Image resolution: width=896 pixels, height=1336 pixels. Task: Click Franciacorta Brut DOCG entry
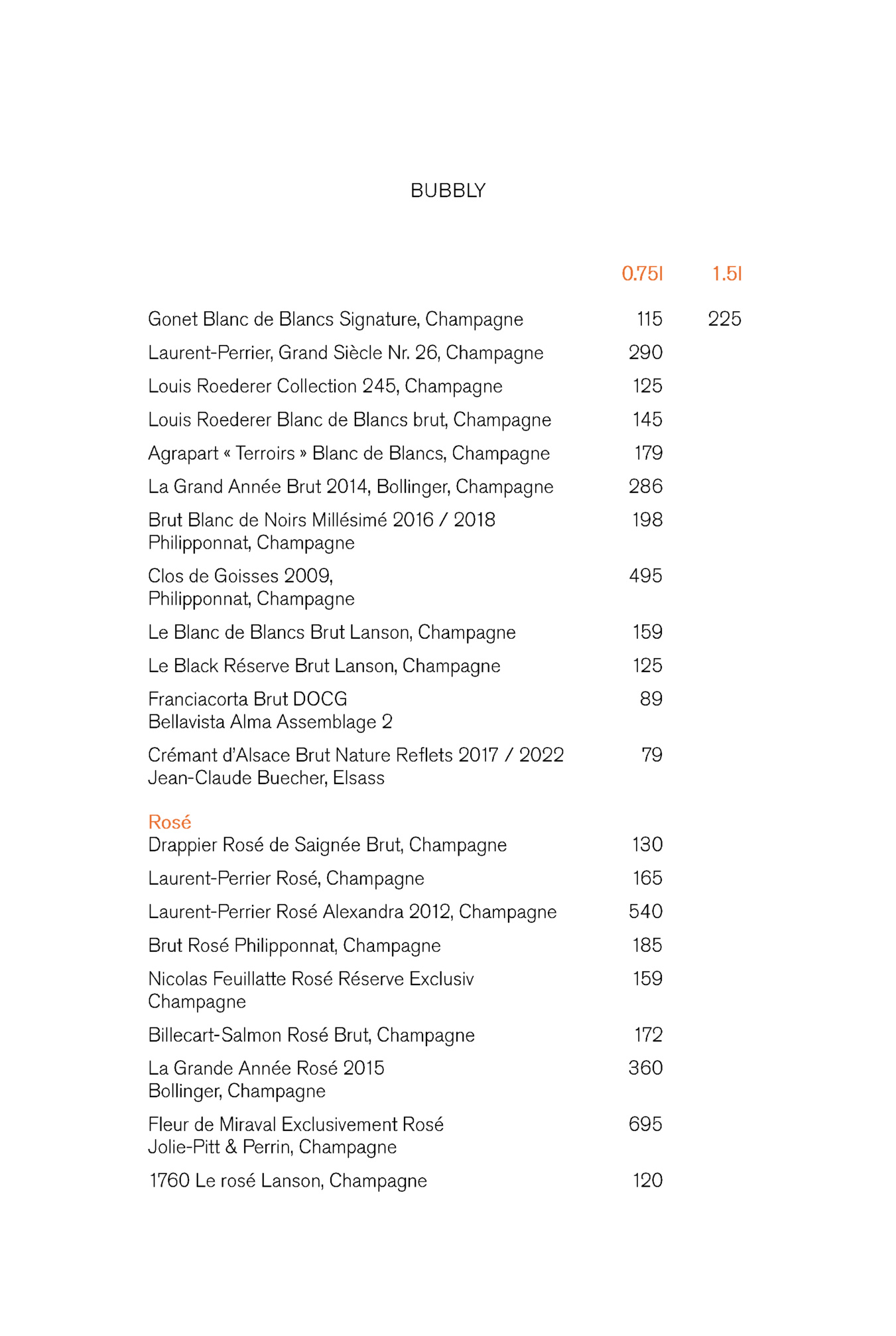247,699
